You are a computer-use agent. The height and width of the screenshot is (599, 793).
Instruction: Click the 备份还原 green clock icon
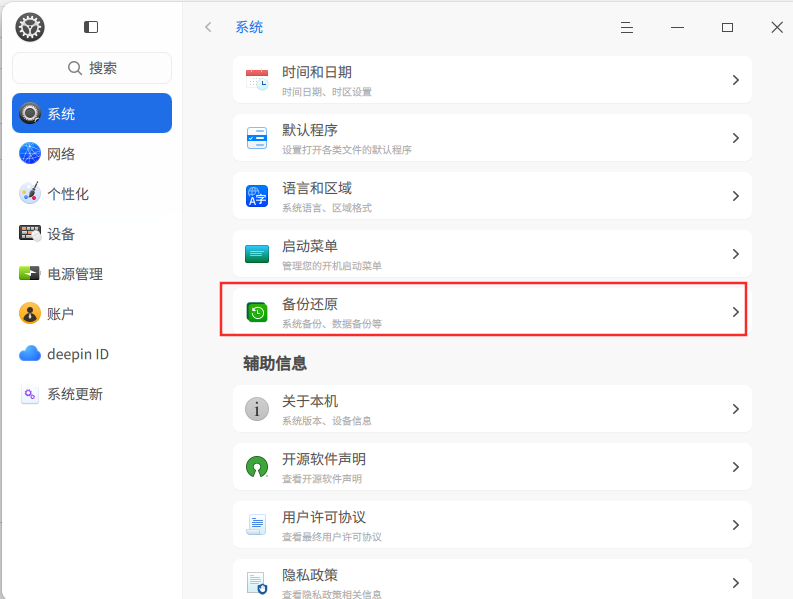pyautogui.click(x=257, y=312)
